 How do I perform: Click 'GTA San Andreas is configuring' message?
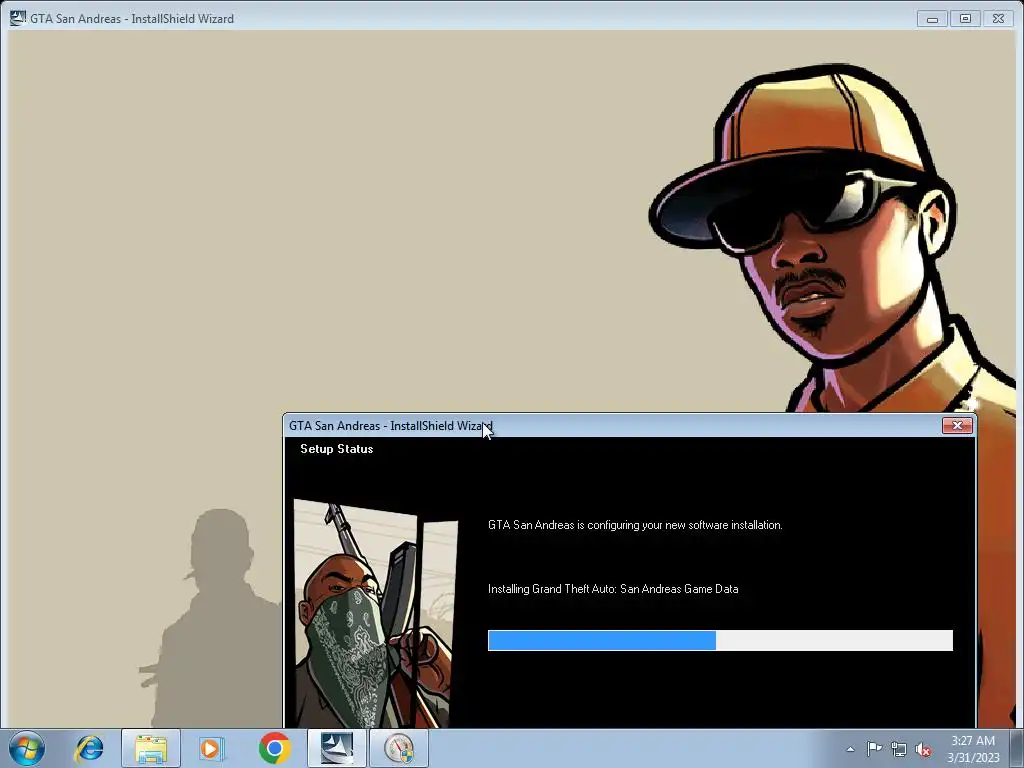[635, 525]
